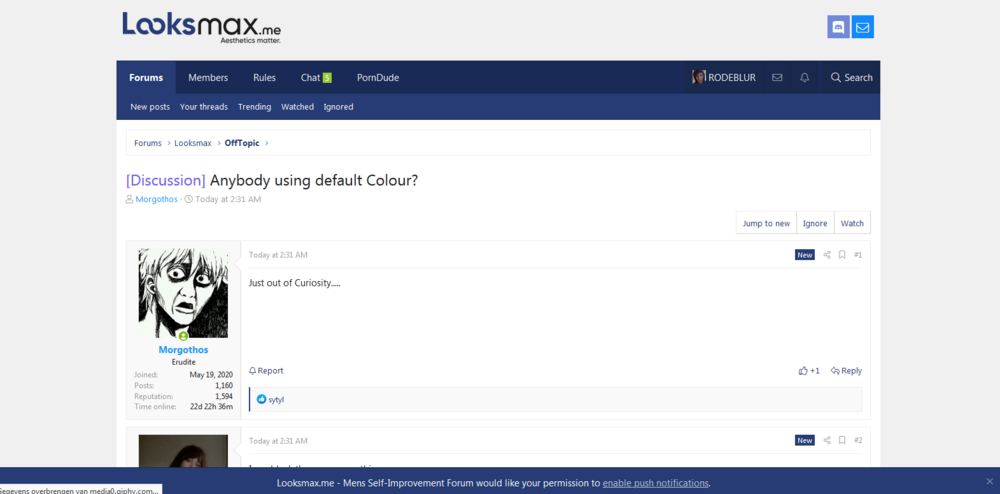Viewport: 1000px width, 494px height.
Task: Click the second poster's avatar
Action: tap(183, 451)
